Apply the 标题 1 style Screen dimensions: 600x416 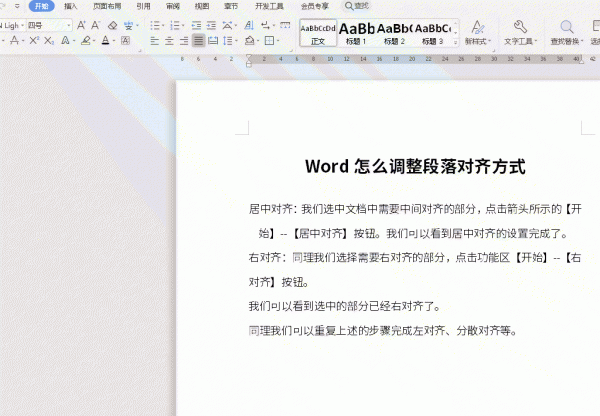tap(356, 33)
